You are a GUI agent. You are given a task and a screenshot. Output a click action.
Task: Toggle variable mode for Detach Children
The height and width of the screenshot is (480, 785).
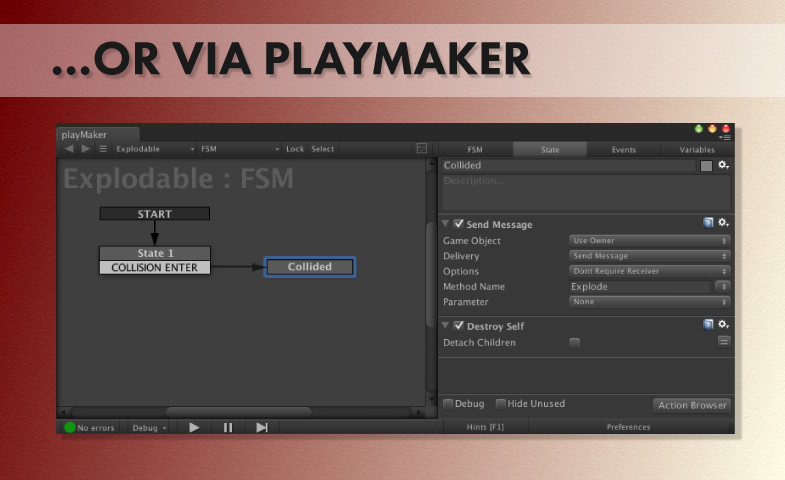point(724,342)
